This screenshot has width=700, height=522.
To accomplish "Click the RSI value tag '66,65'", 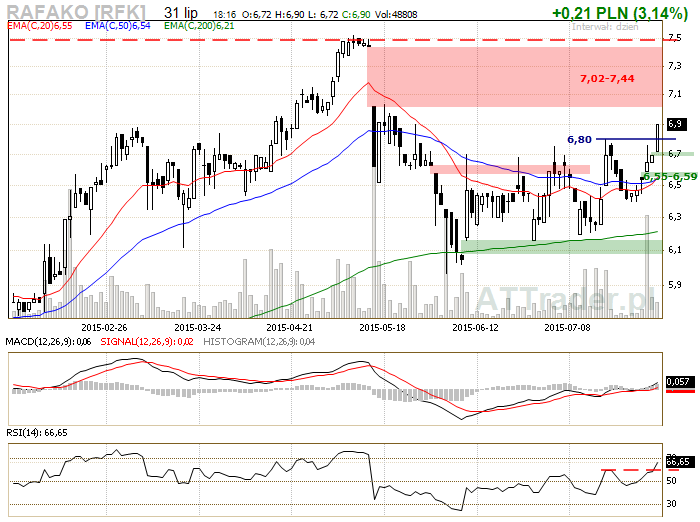I will (x=680, y=461).
